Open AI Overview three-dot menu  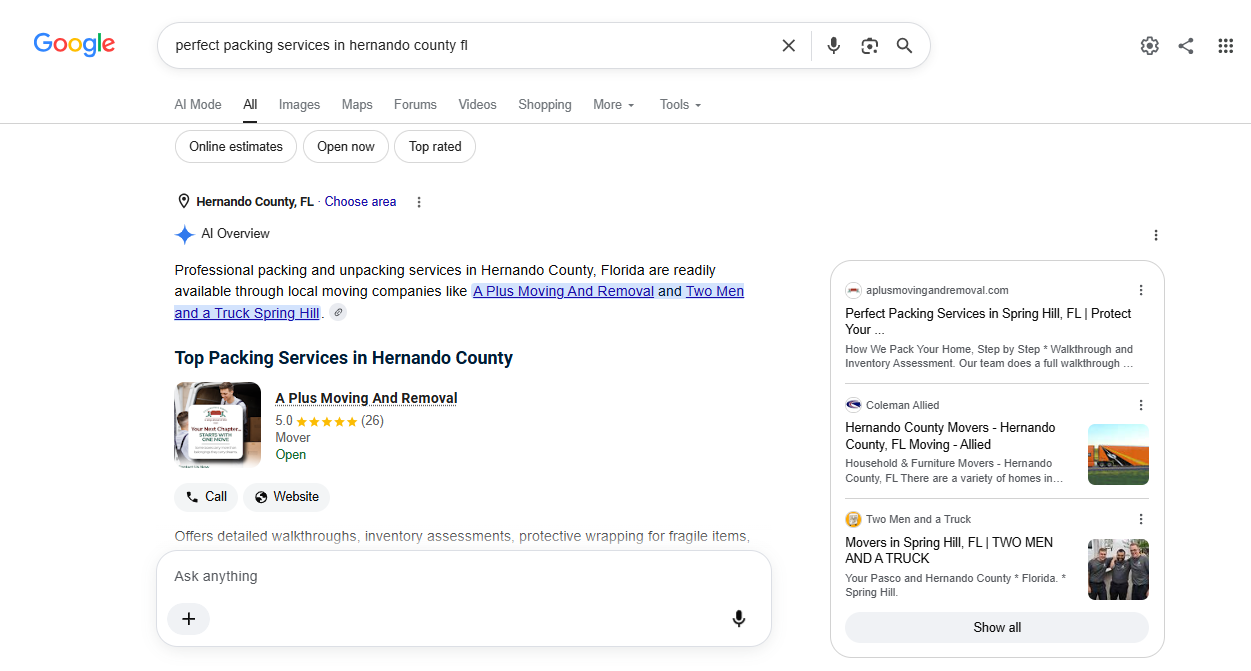1156,235
